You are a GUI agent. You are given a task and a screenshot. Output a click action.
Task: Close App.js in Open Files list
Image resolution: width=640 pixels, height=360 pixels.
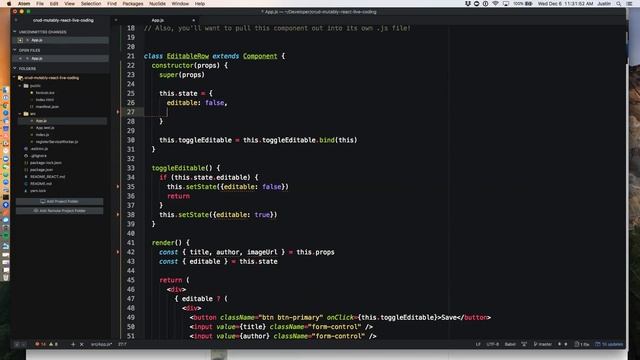pos(20,58)
